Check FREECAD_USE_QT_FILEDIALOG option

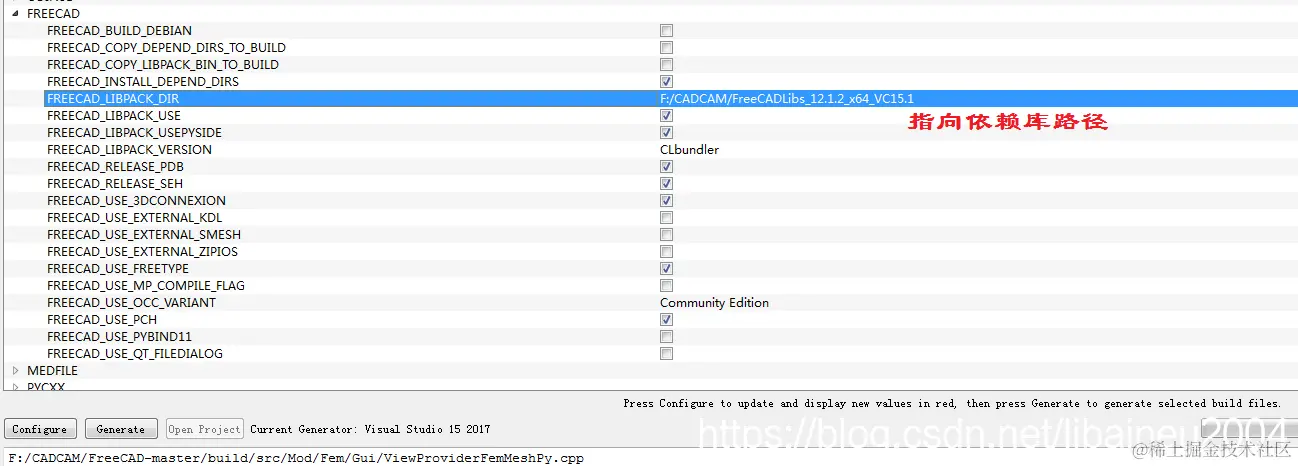666,354
